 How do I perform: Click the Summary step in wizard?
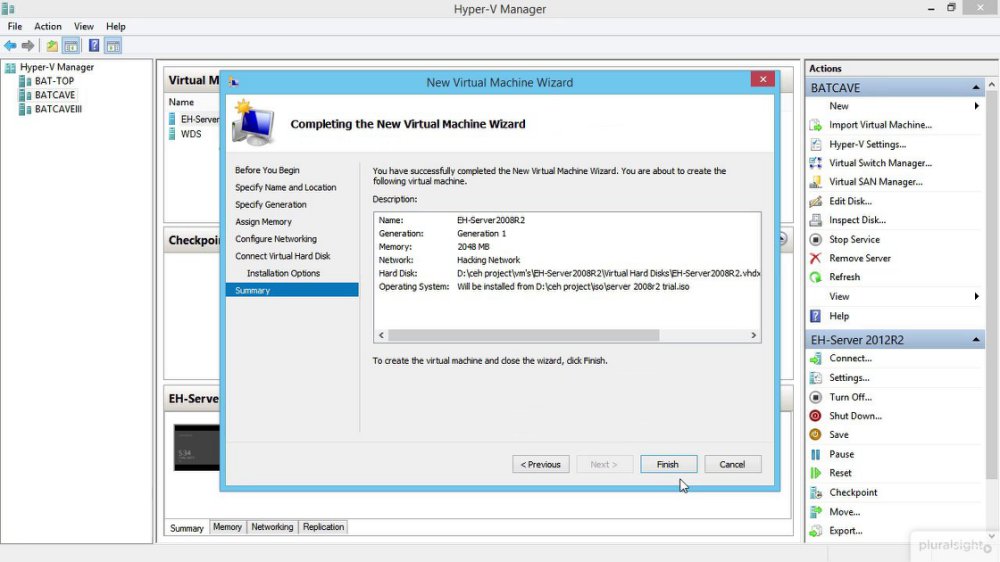[292, 290]
